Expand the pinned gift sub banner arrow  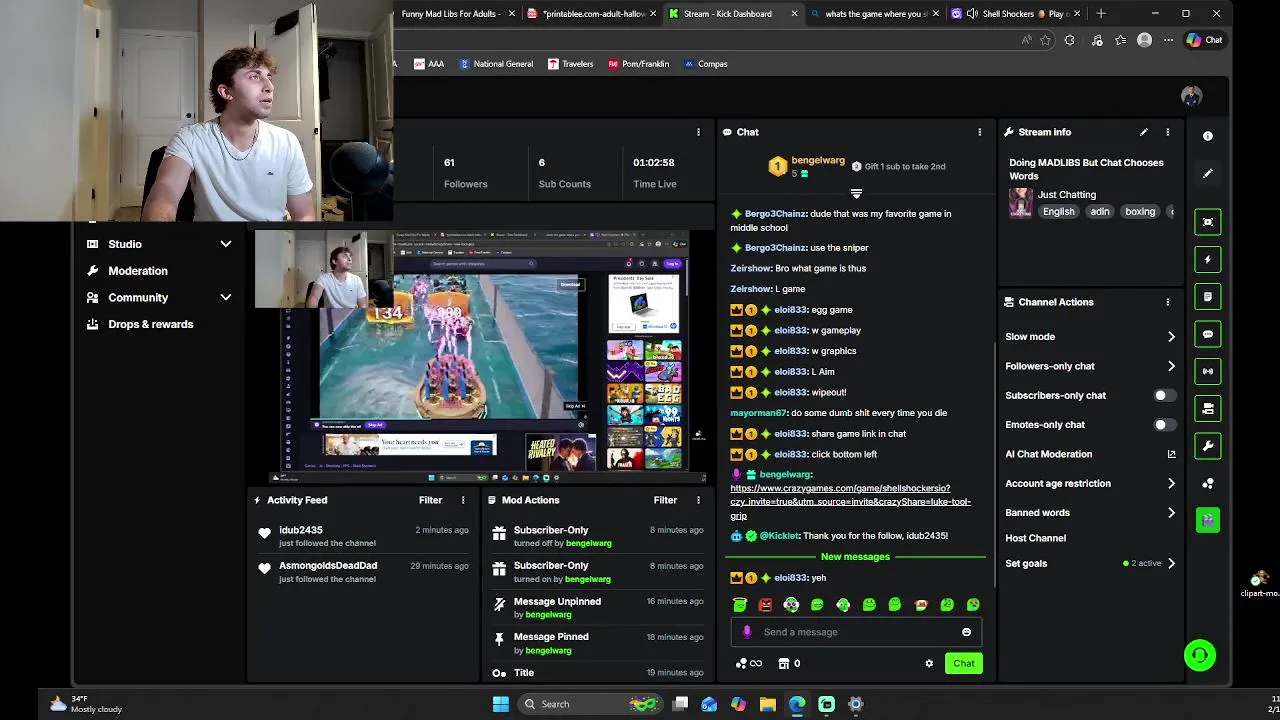[x=856, y=193]
